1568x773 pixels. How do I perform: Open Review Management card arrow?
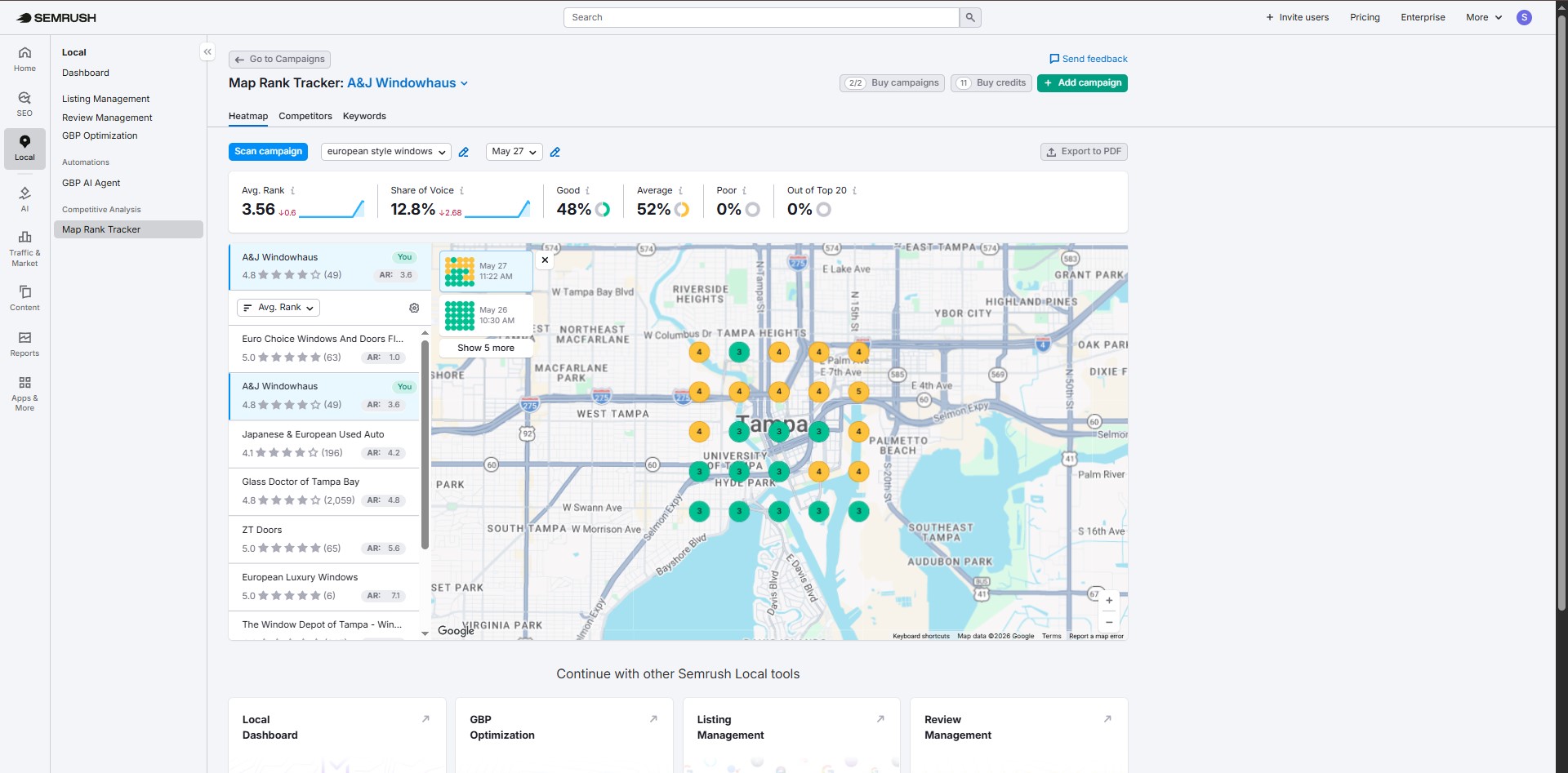pos(1107,719)
